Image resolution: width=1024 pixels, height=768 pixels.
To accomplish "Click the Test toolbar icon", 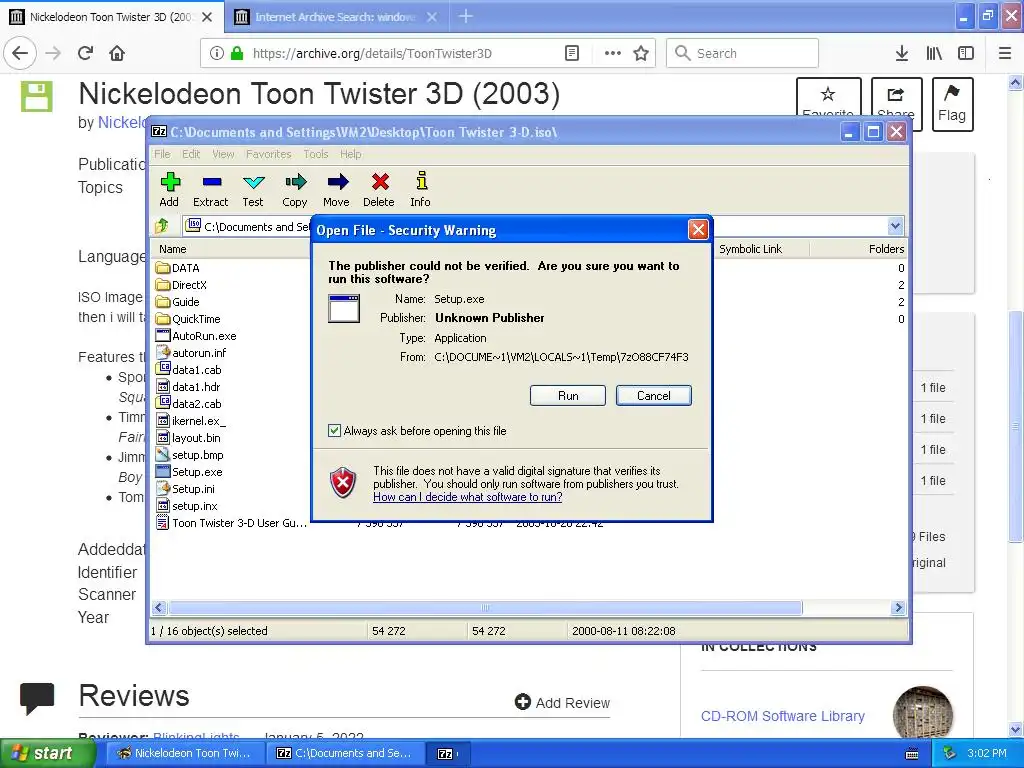I will point(253,189).
